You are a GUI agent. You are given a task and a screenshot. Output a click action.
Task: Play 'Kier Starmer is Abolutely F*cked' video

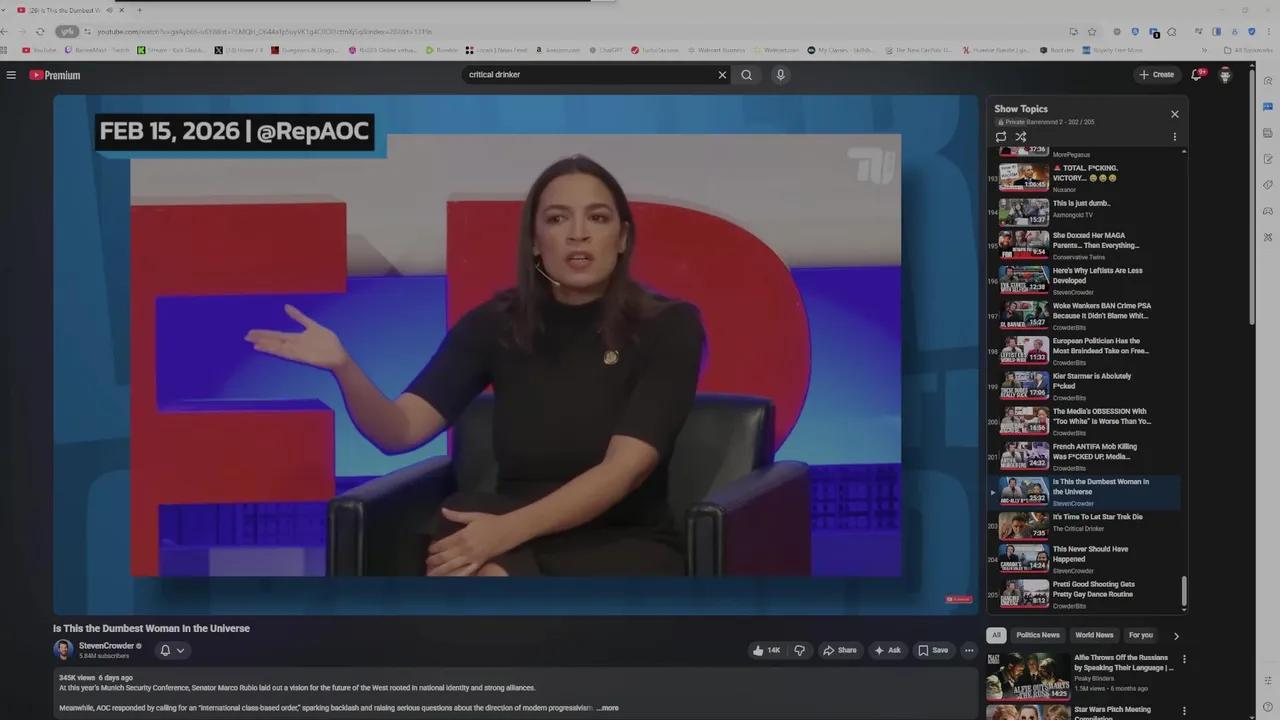point(1085,386)
